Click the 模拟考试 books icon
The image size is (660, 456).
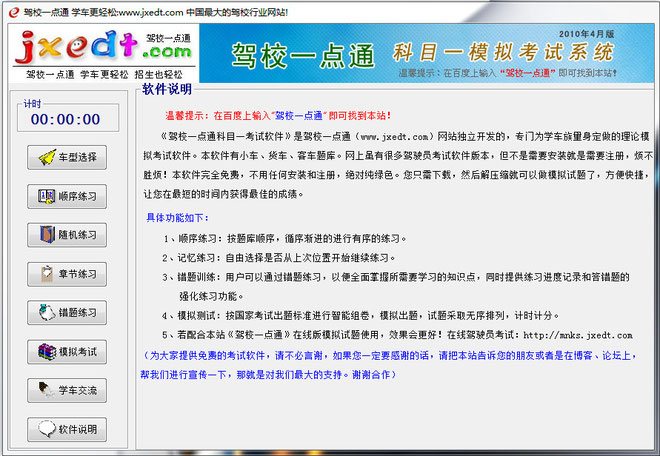click(47, 352)
